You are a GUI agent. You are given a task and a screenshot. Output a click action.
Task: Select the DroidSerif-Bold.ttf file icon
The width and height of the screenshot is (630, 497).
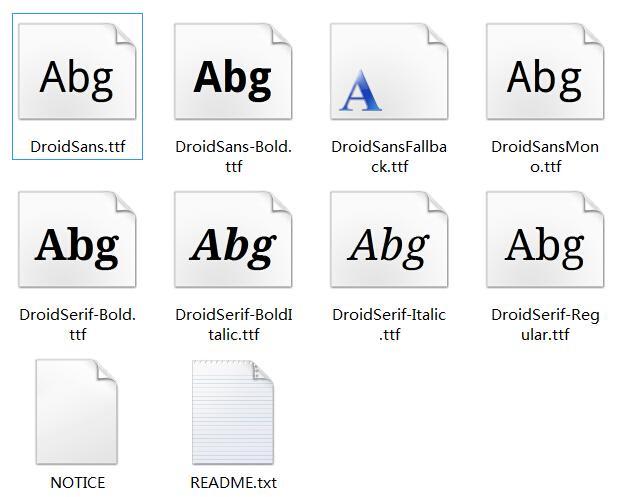(x=77, y=244)
